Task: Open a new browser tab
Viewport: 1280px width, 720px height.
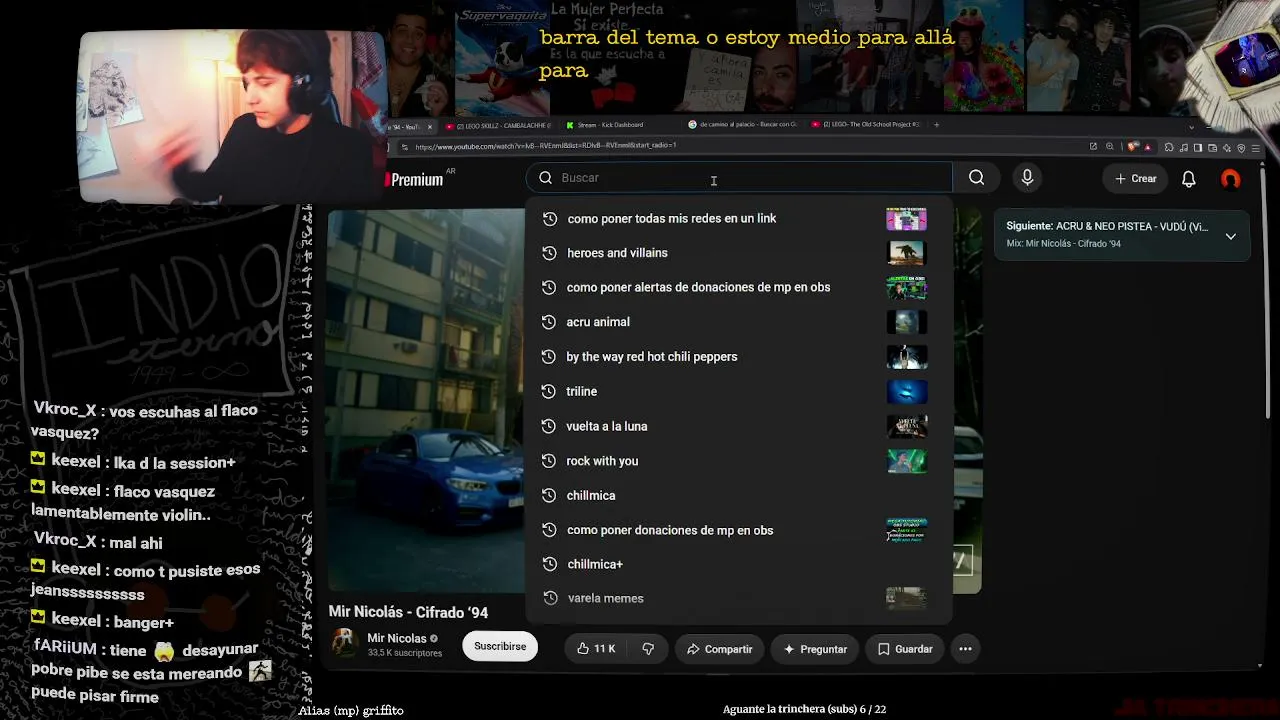Action: [x=936, y=125]
